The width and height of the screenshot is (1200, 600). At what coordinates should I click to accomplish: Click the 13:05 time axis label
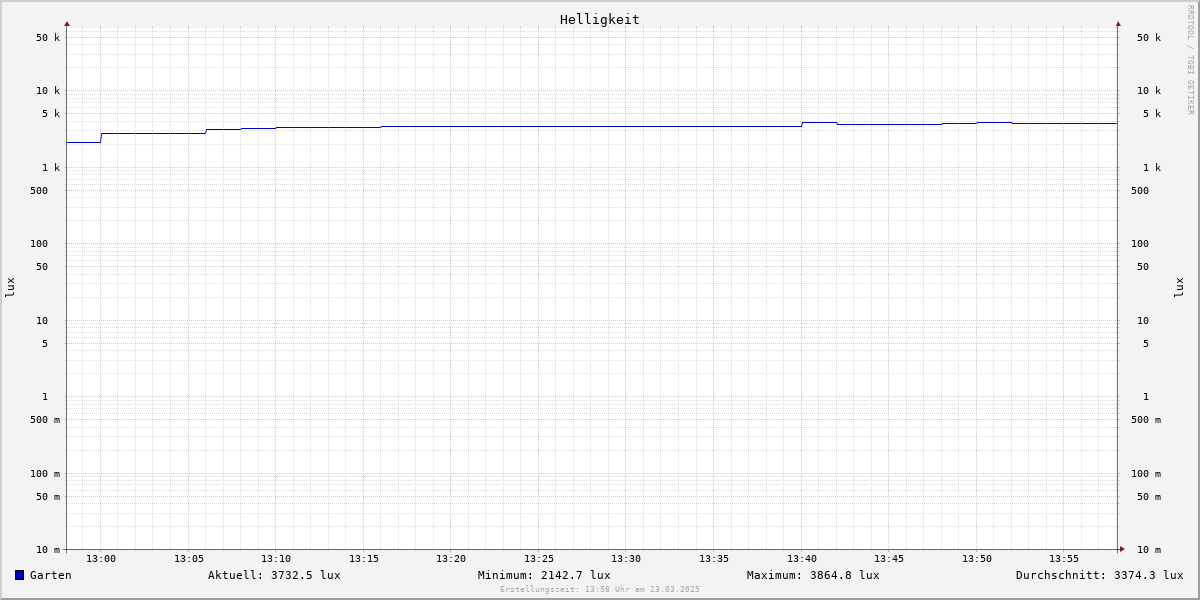pyautogui.click(x=189, y=558)
